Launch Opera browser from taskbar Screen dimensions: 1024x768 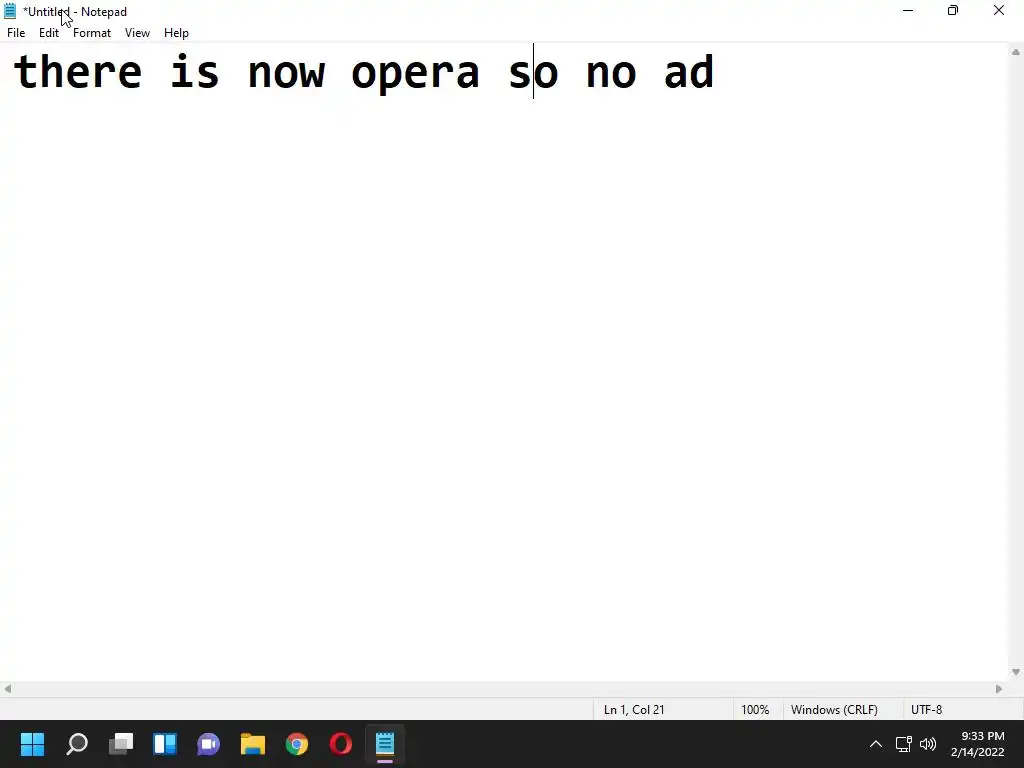[x=340, y=744]
